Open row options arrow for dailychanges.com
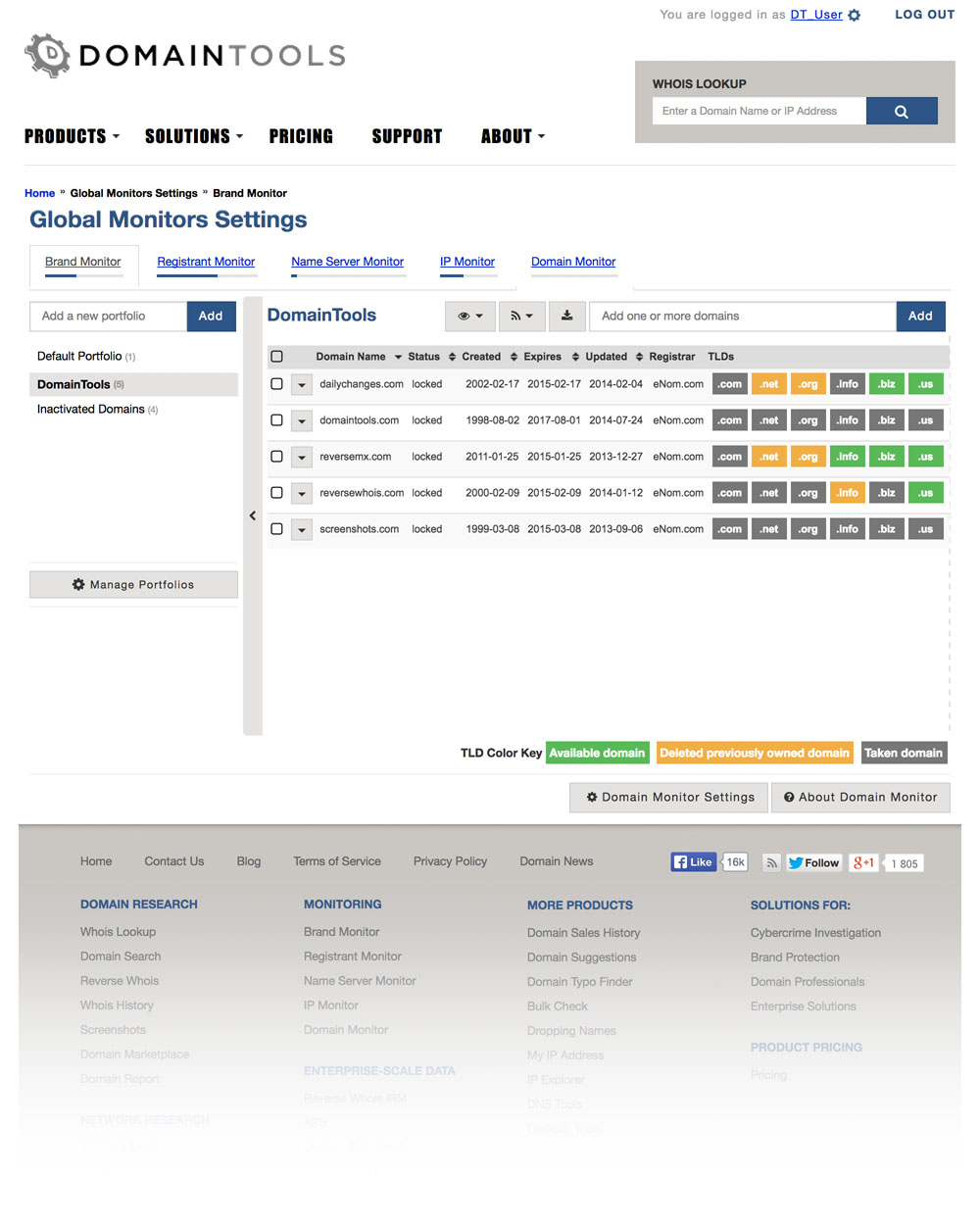This screenshot has height=1224, width=980. [302, 385]
